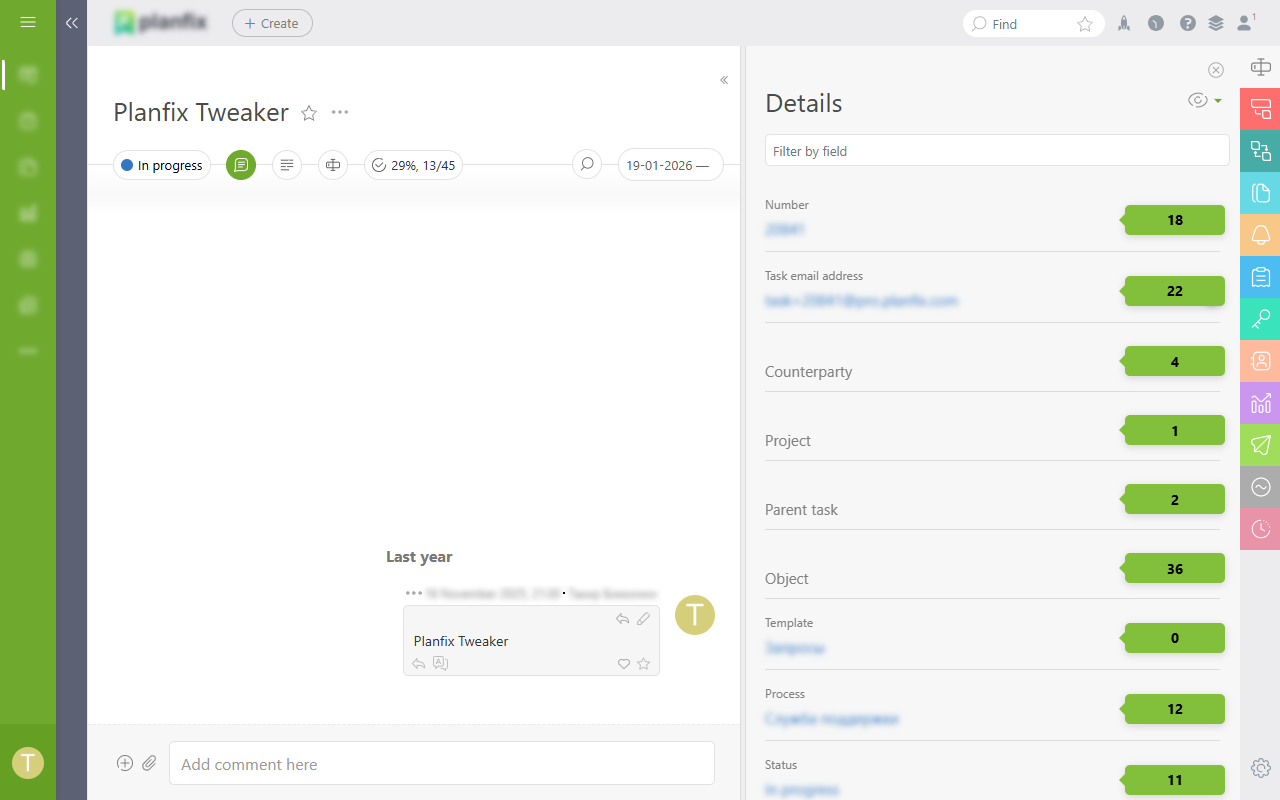Open the orange bell notifications icon
Viewport: 1280px width, 800px height.
click(1260, 235)
